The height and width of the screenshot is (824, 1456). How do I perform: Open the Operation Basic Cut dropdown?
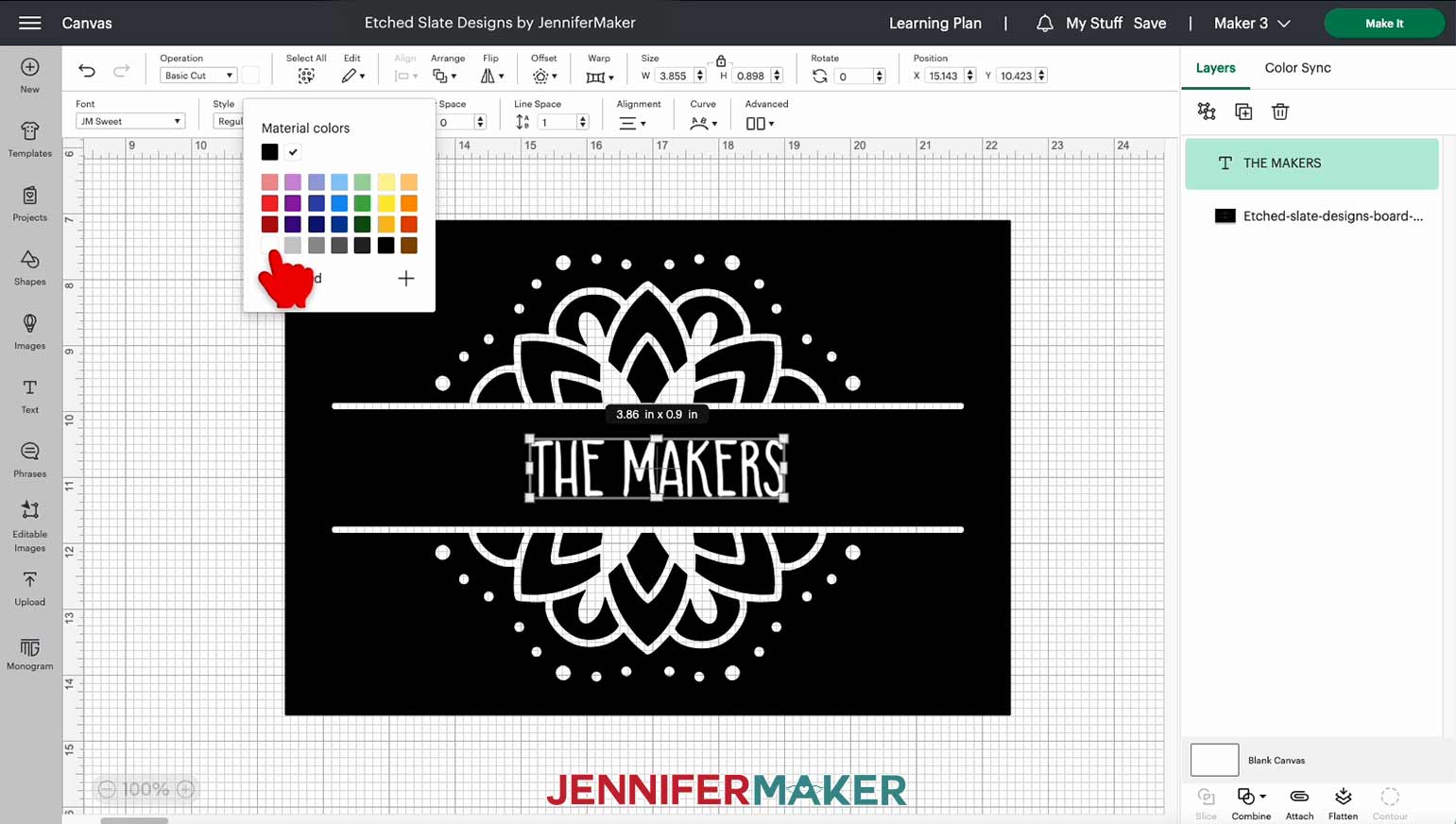click(197, 76)
